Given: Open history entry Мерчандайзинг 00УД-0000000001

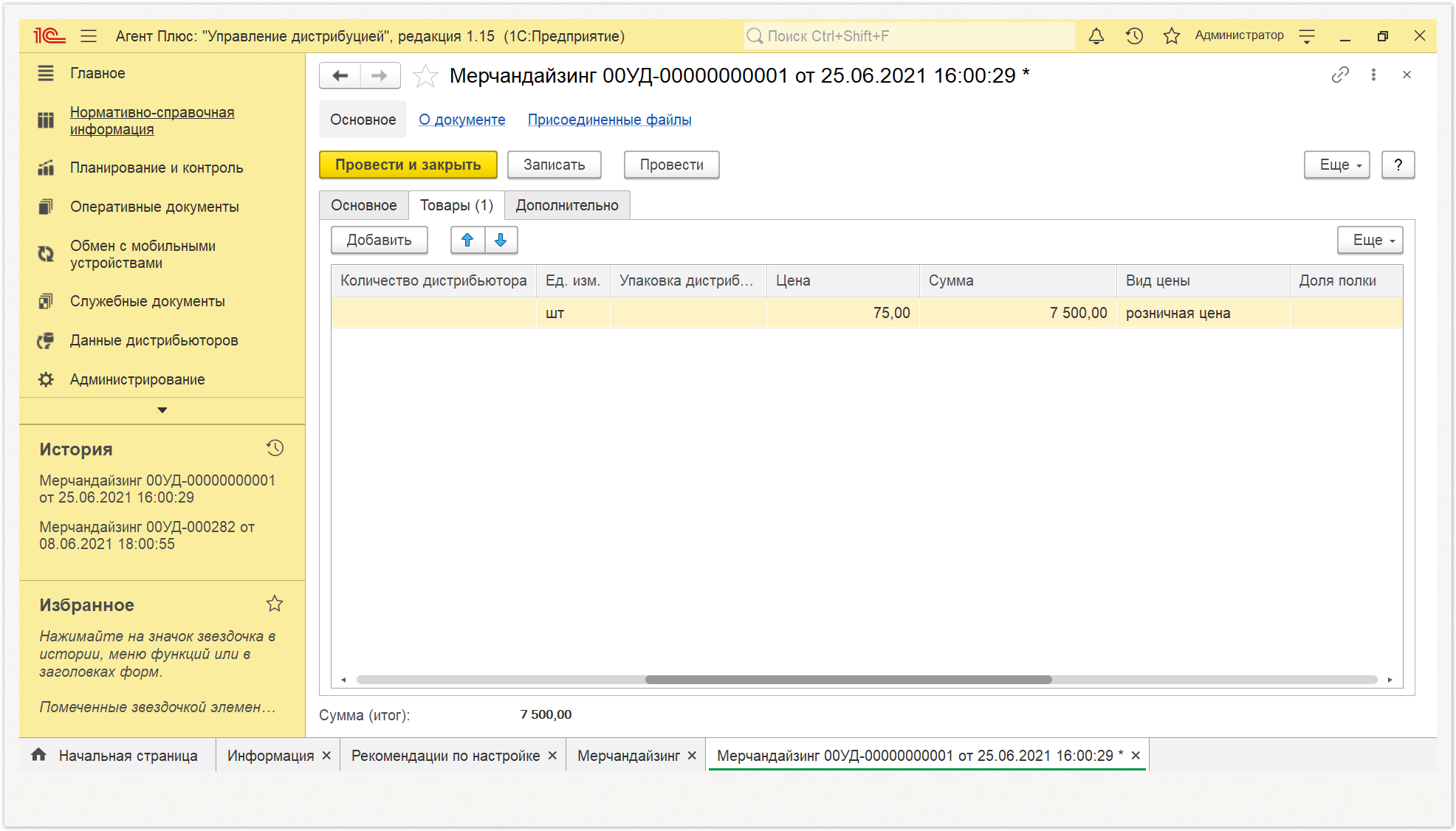Looking at the screenshot, I should tap(157, 489).
